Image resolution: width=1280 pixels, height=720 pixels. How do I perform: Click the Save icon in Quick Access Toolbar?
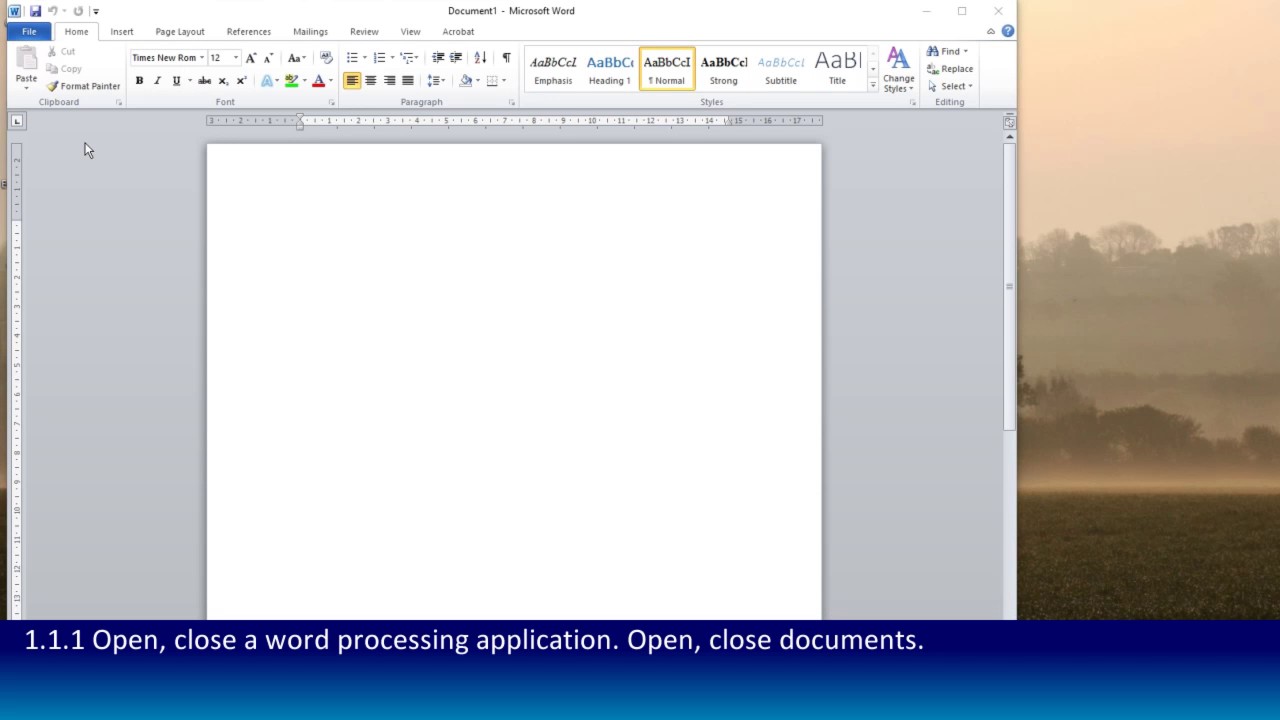(35, 11)
